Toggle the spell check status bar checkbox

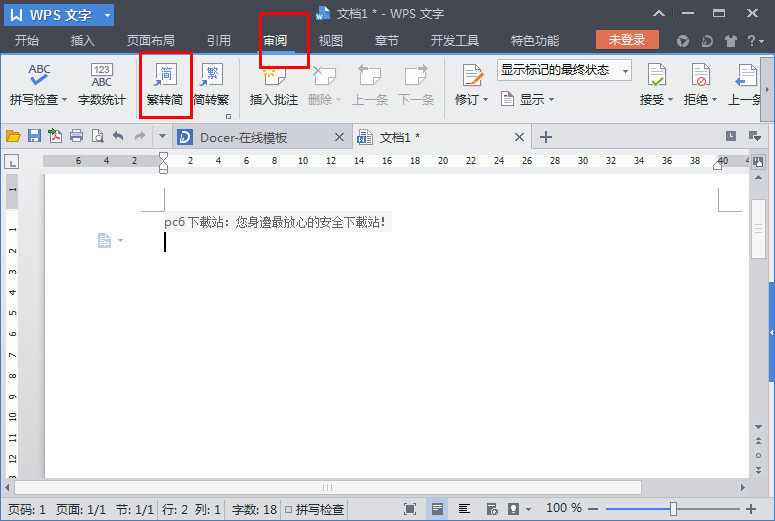289,510
